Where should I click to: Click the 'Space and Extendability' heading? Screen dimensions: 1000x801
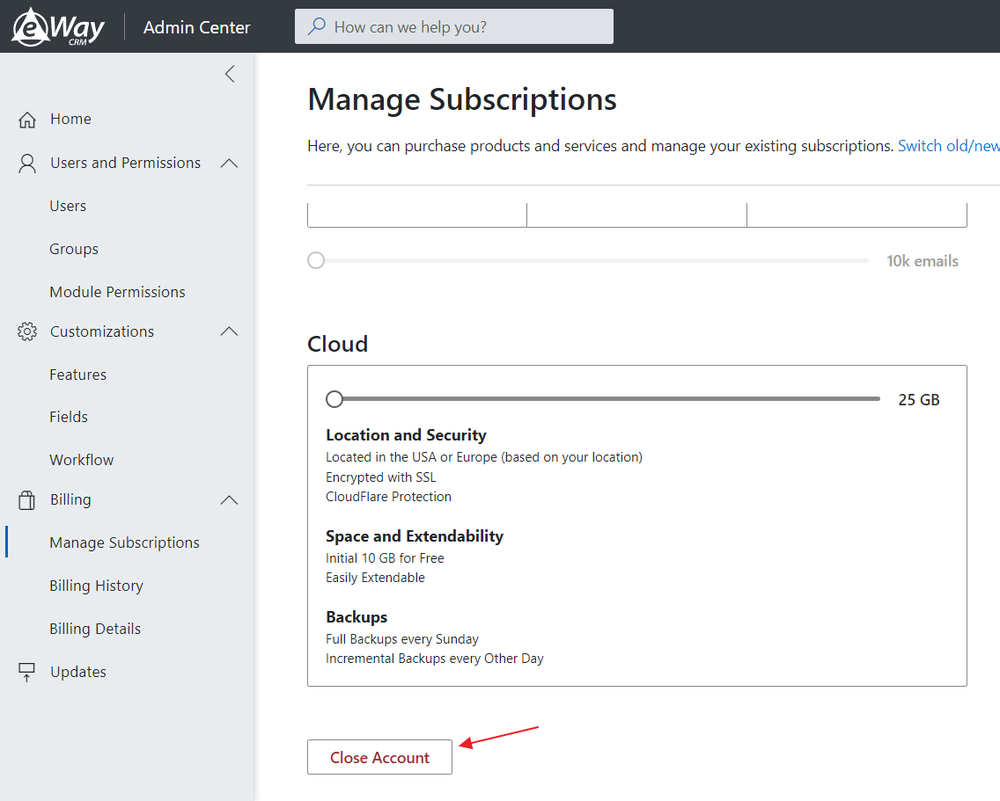click(x=415, y=536)
